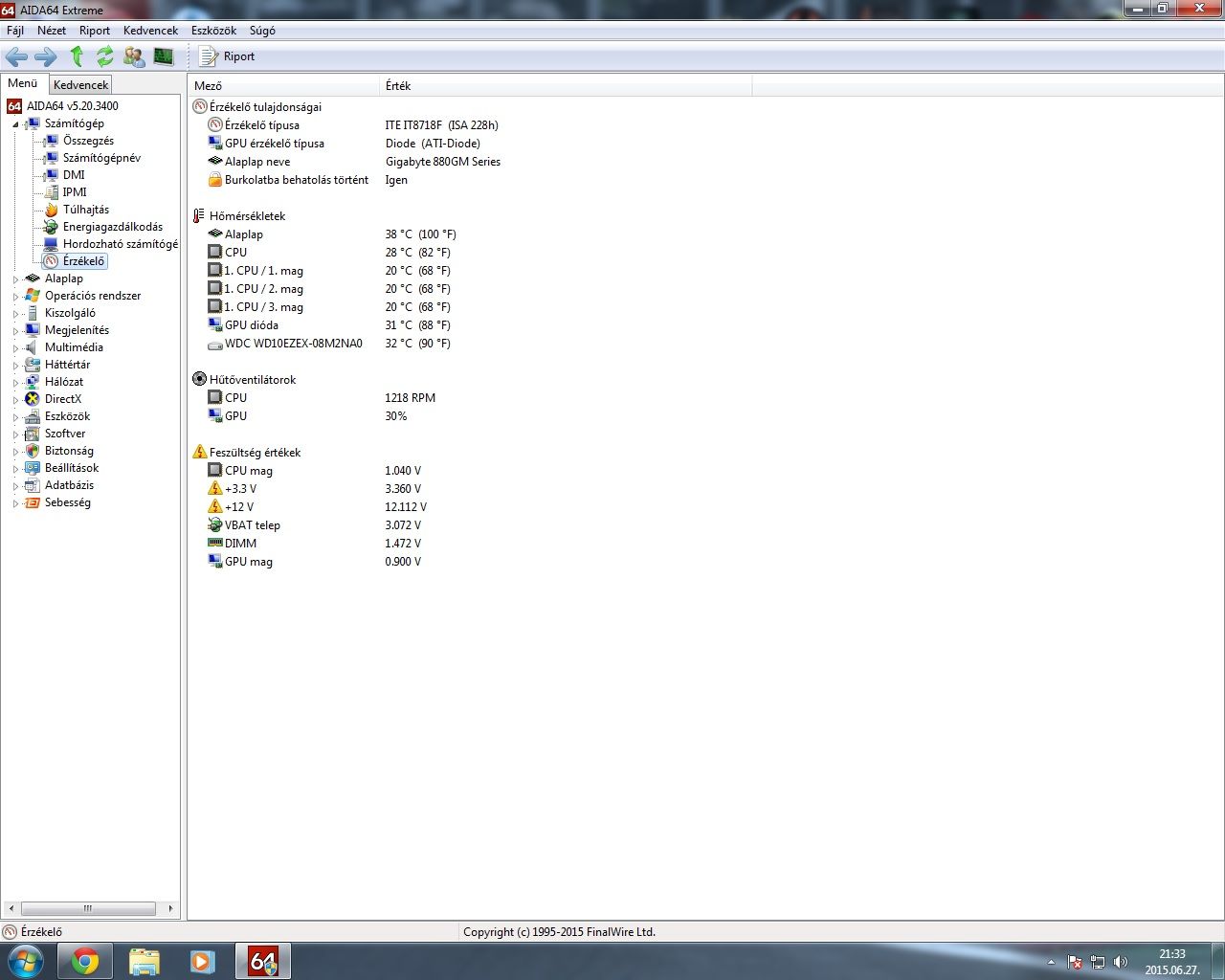This screenshot has width=1225, height=980.
Task: Open Google Chrome from taskbar
Action: point(85,961)
